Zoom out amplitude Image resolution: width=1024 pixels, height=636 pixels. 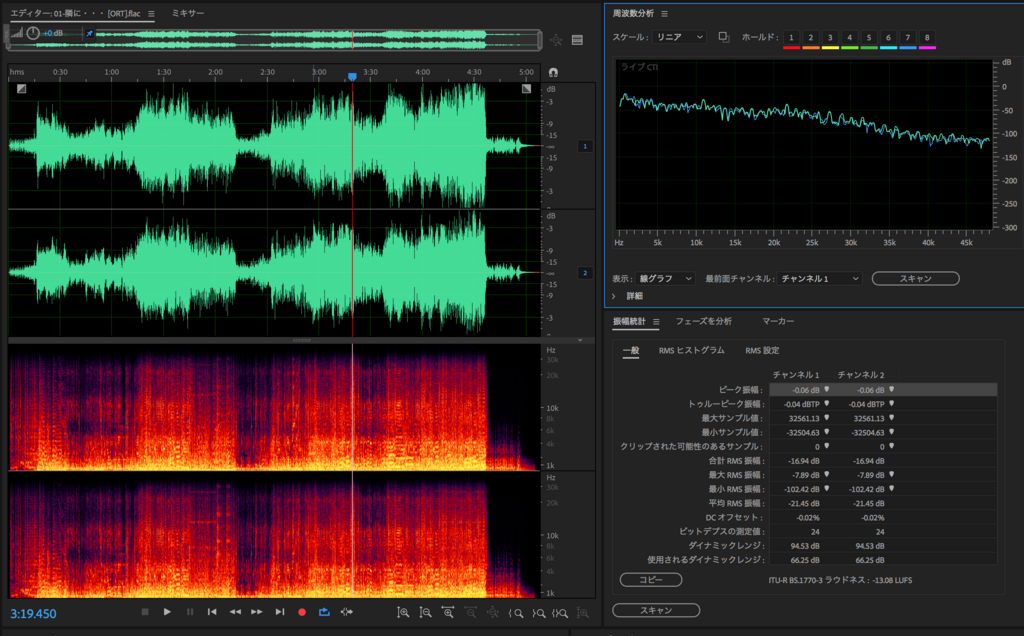[426, 612]
